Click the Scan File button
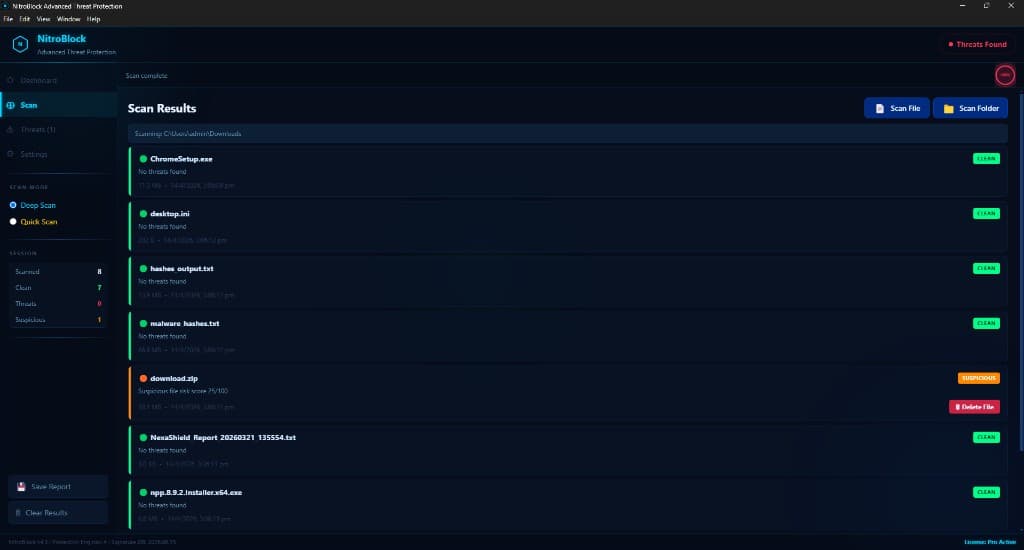This screenshot has width=1024, height=550. [897, 108]
